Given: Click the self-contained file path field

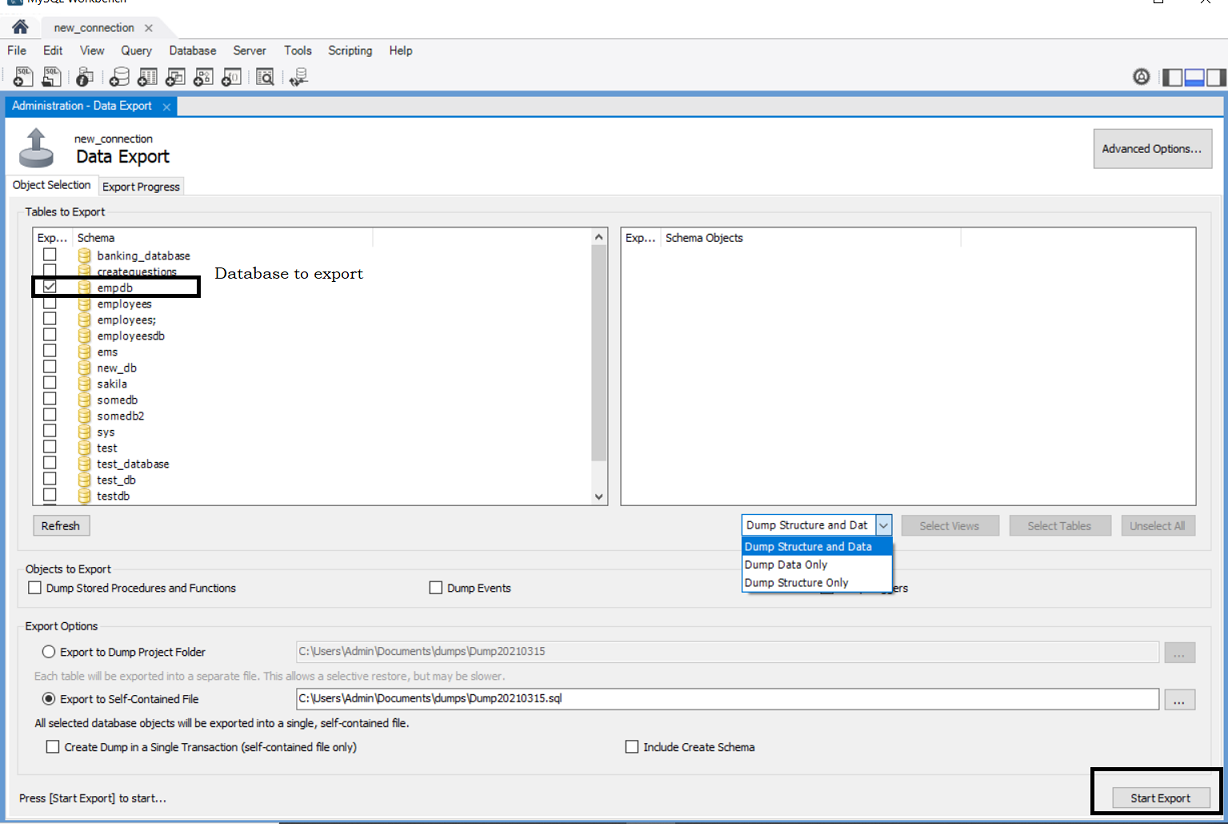Looking at the screenshot, I should point(727,699).
